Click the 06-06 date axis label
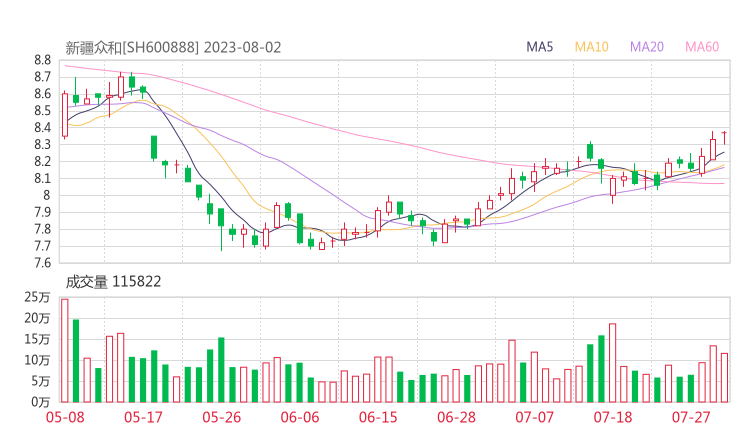 pyautogui.click(x=300, y=417)
